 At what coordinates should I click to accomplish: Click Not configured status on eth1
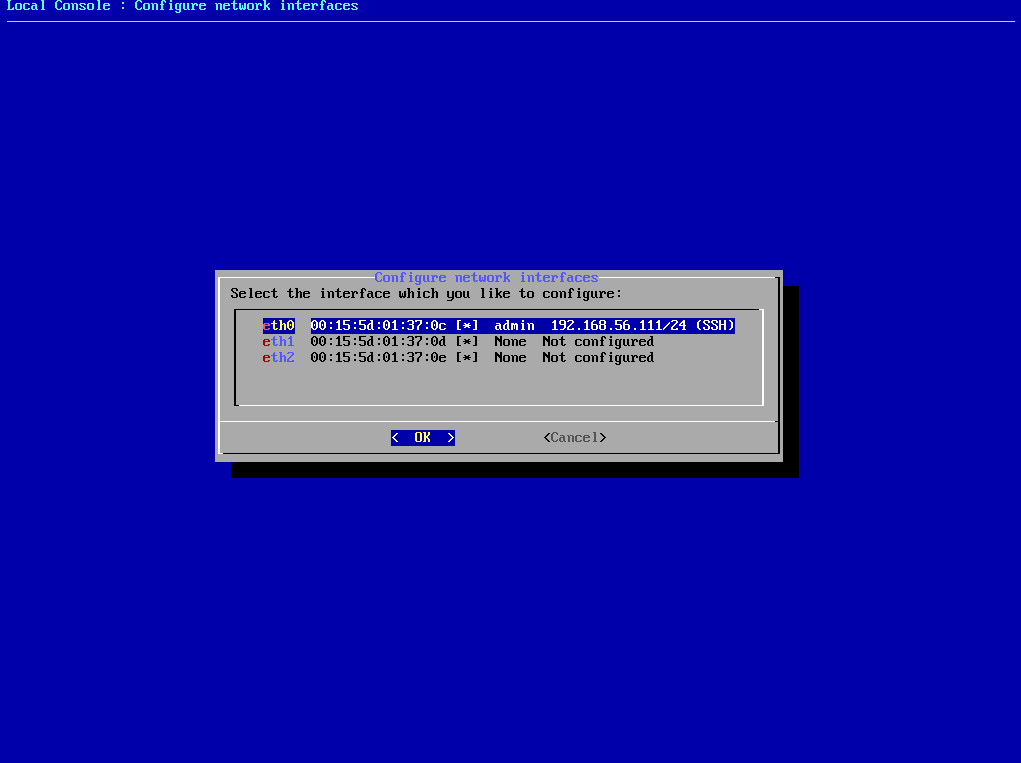click(x=598, y=341)
